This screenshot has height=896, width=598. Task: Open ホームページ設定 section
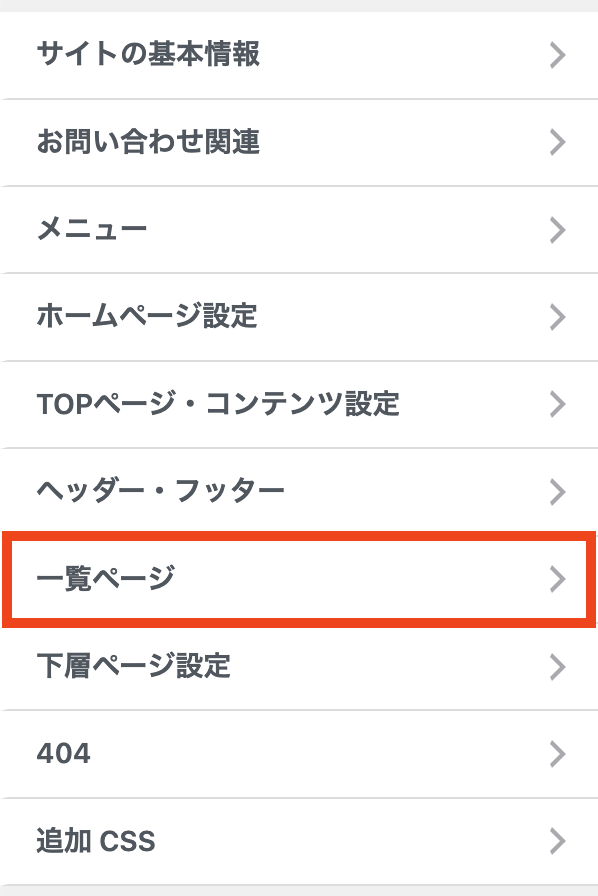point(299,317)
